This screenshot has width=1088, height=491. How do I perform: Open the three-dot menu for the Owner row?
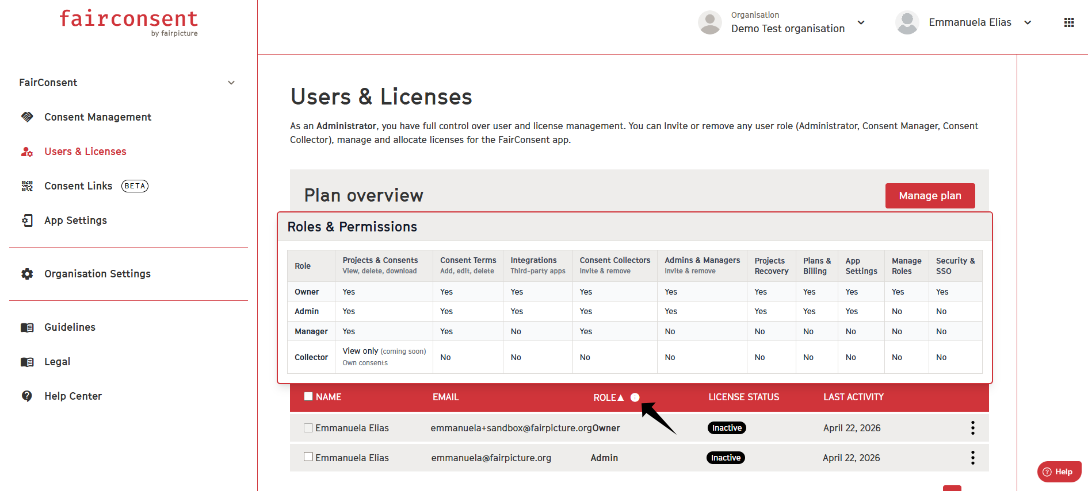click(973, 428)
